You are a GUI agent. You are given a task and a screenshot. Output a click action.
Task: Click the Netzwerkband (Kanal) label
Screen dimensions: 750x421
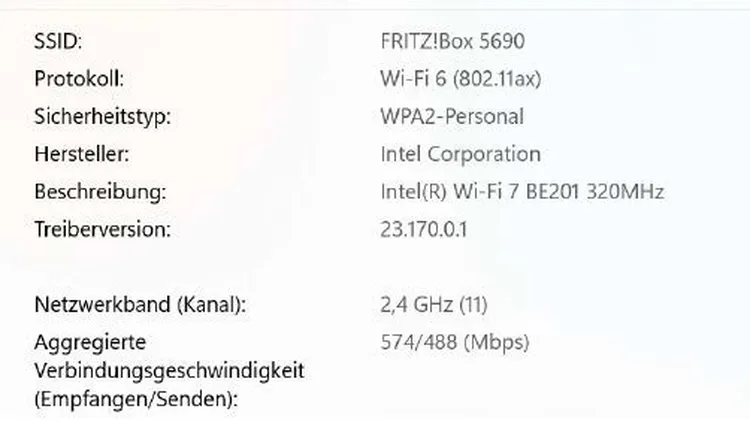point(139,304)
